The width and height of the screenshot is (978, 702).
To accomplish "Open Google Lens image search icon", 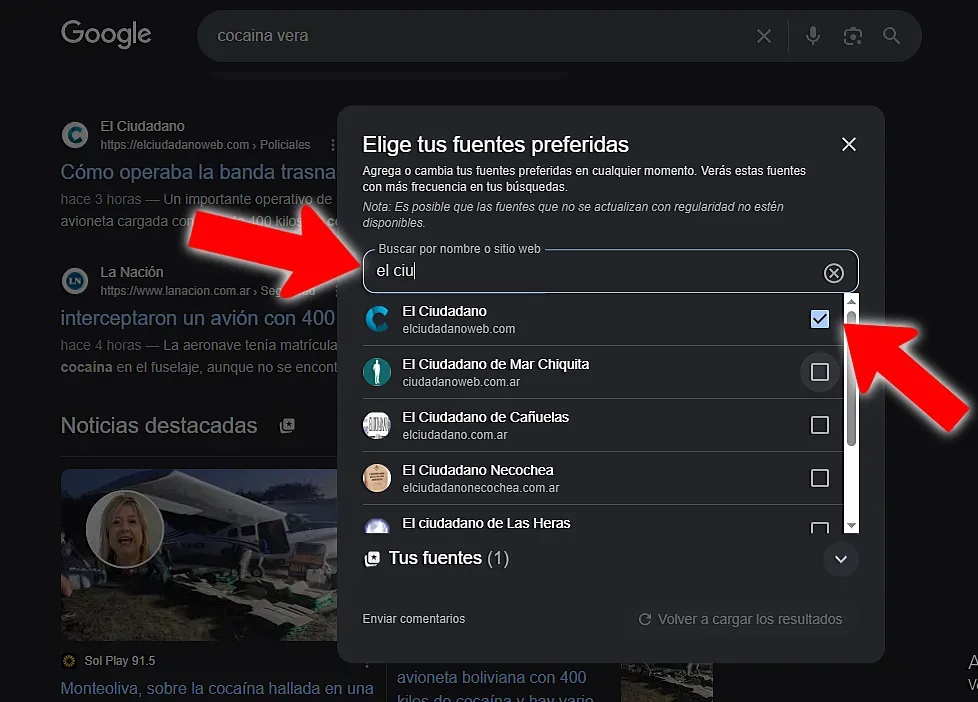I will (852, 36).
